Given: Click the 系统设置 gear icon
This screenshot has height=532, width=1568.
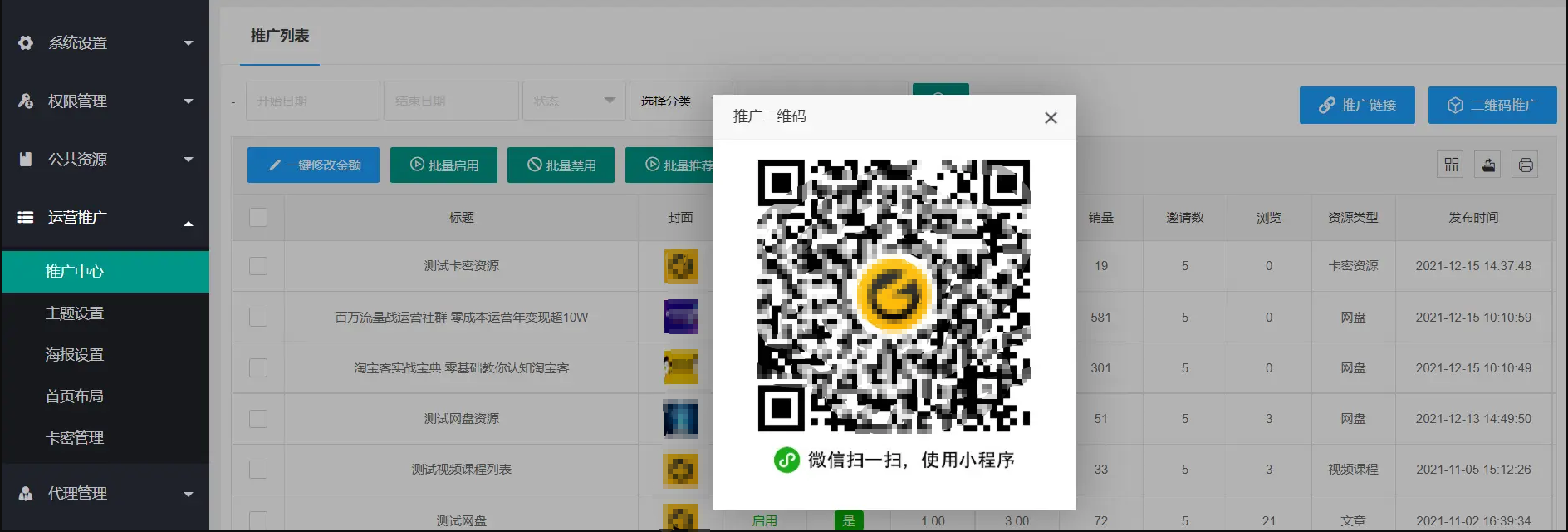Looking at the screenshot, I should 26,42.
